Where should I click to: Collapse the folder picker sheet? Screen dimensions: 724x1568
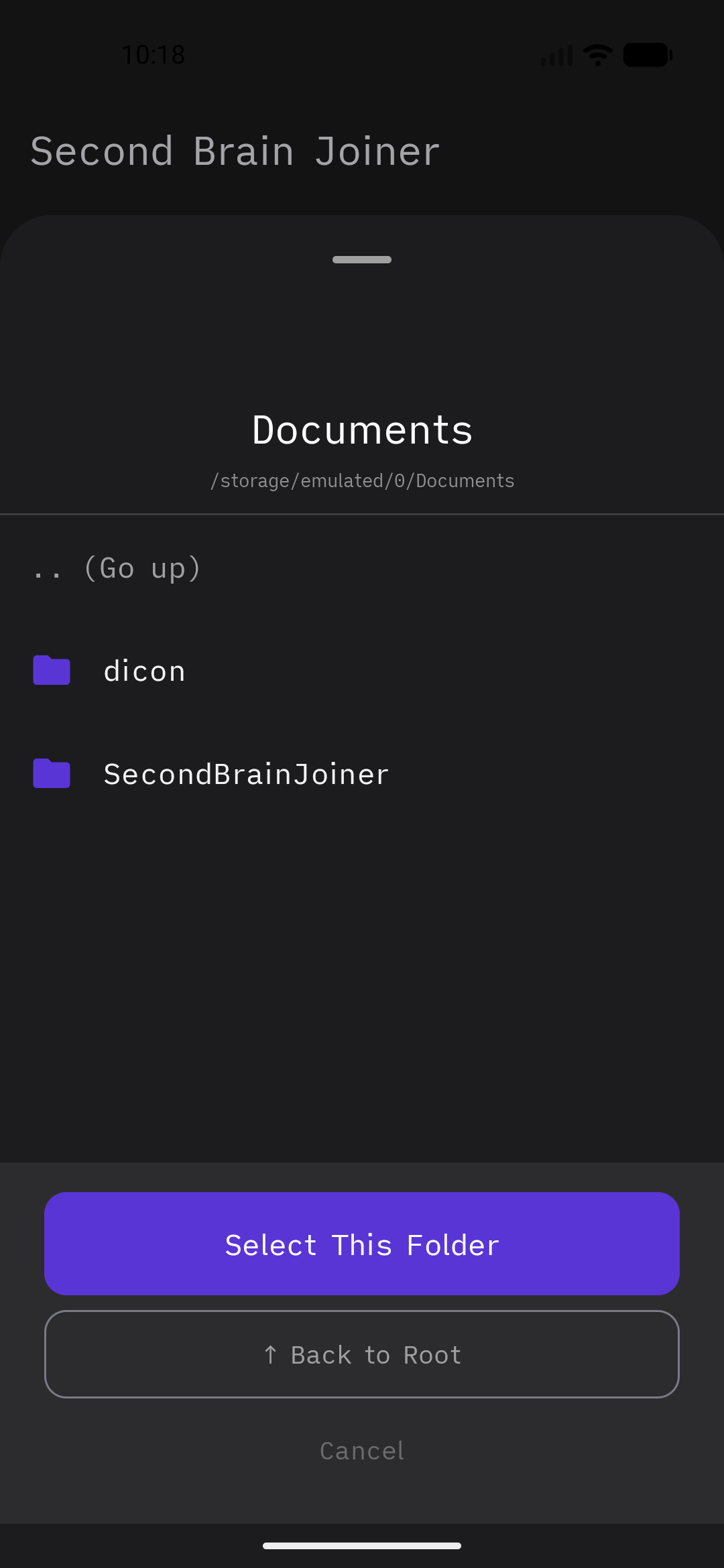(x=361, y=259)
